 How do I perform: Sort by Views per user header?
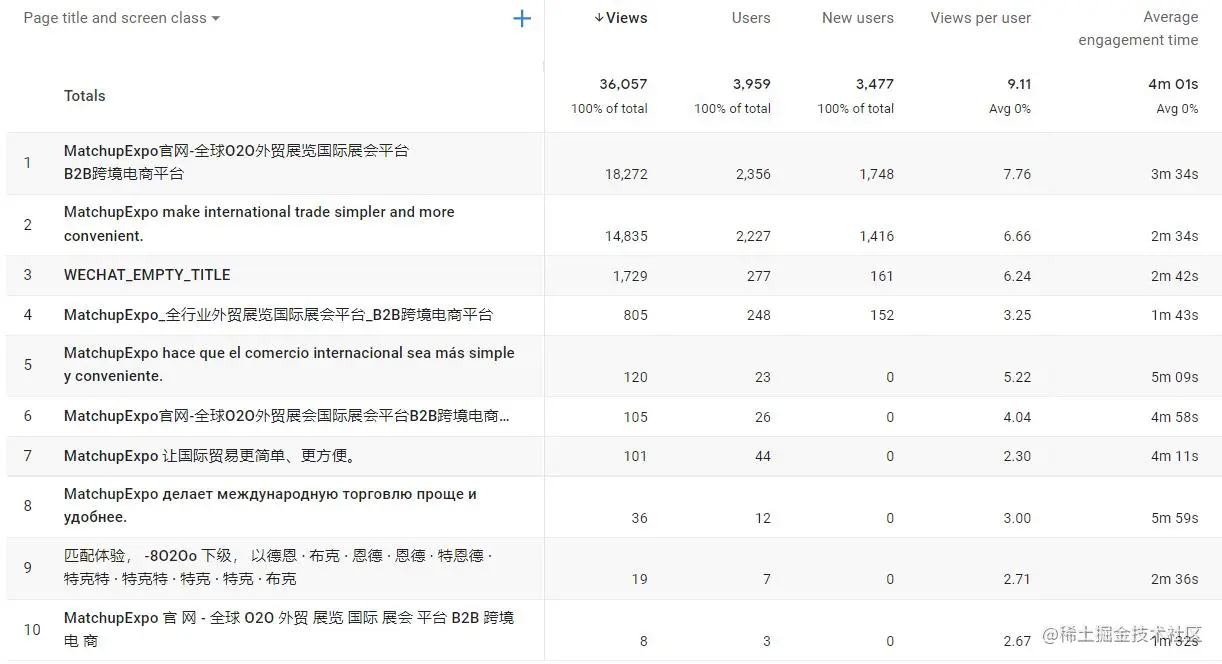(980, 18)
